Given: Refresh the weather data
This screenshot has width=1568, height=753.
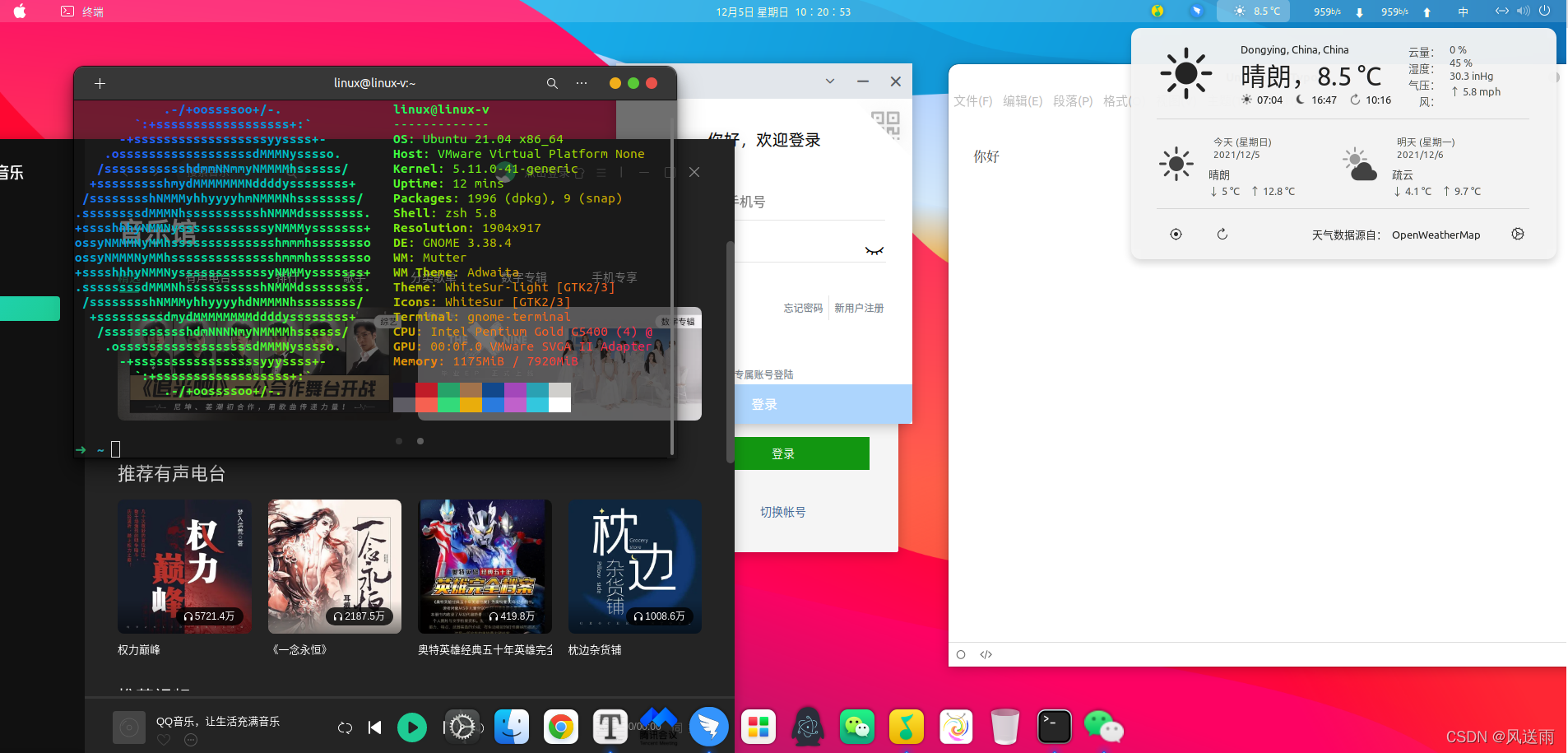Looking at the screenshot, I should (x=1222, y=235).
